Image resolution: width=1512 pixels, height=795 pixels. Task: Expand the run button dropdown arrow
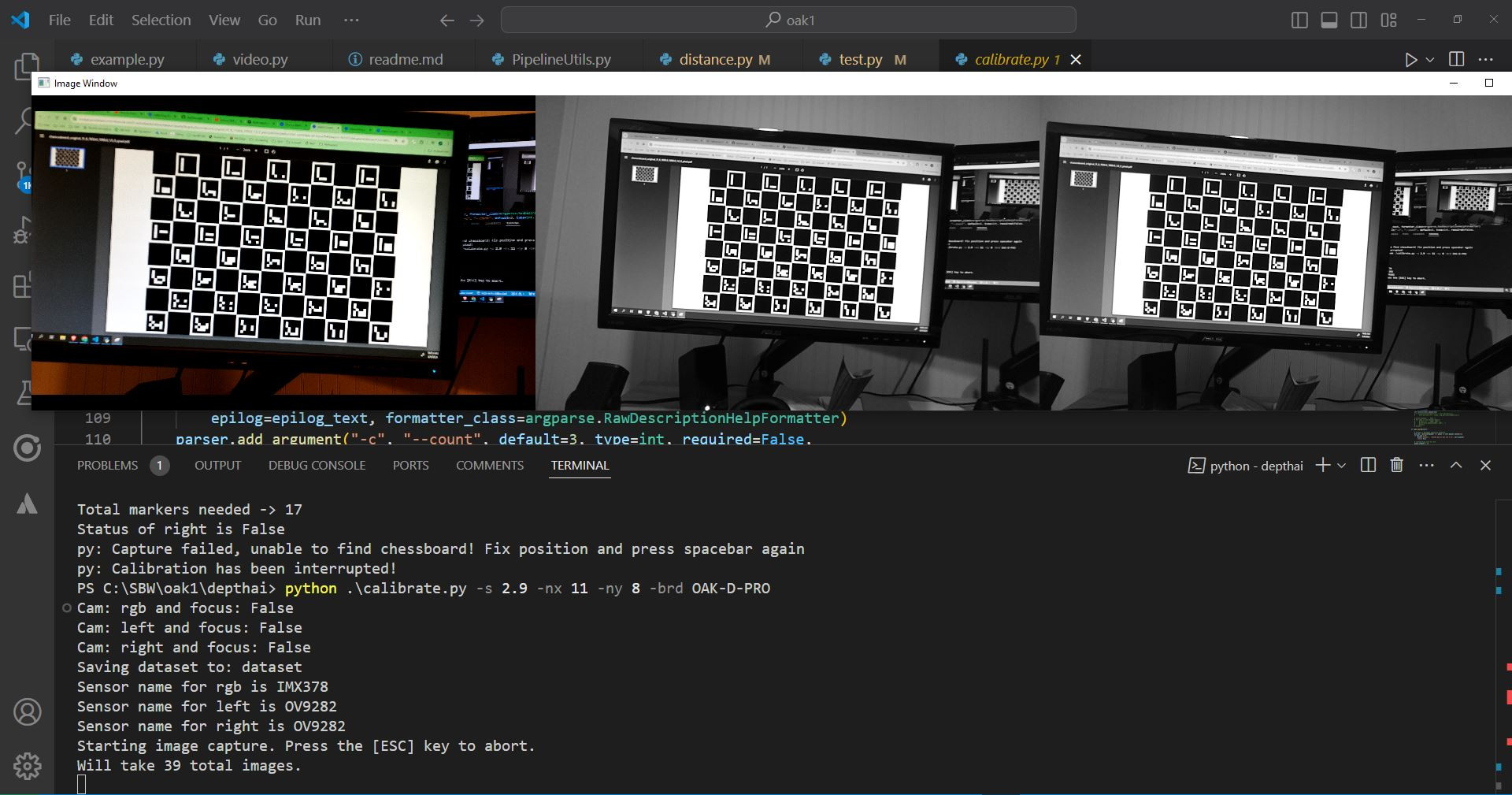pyautogui.click(x=1430, y=60)
